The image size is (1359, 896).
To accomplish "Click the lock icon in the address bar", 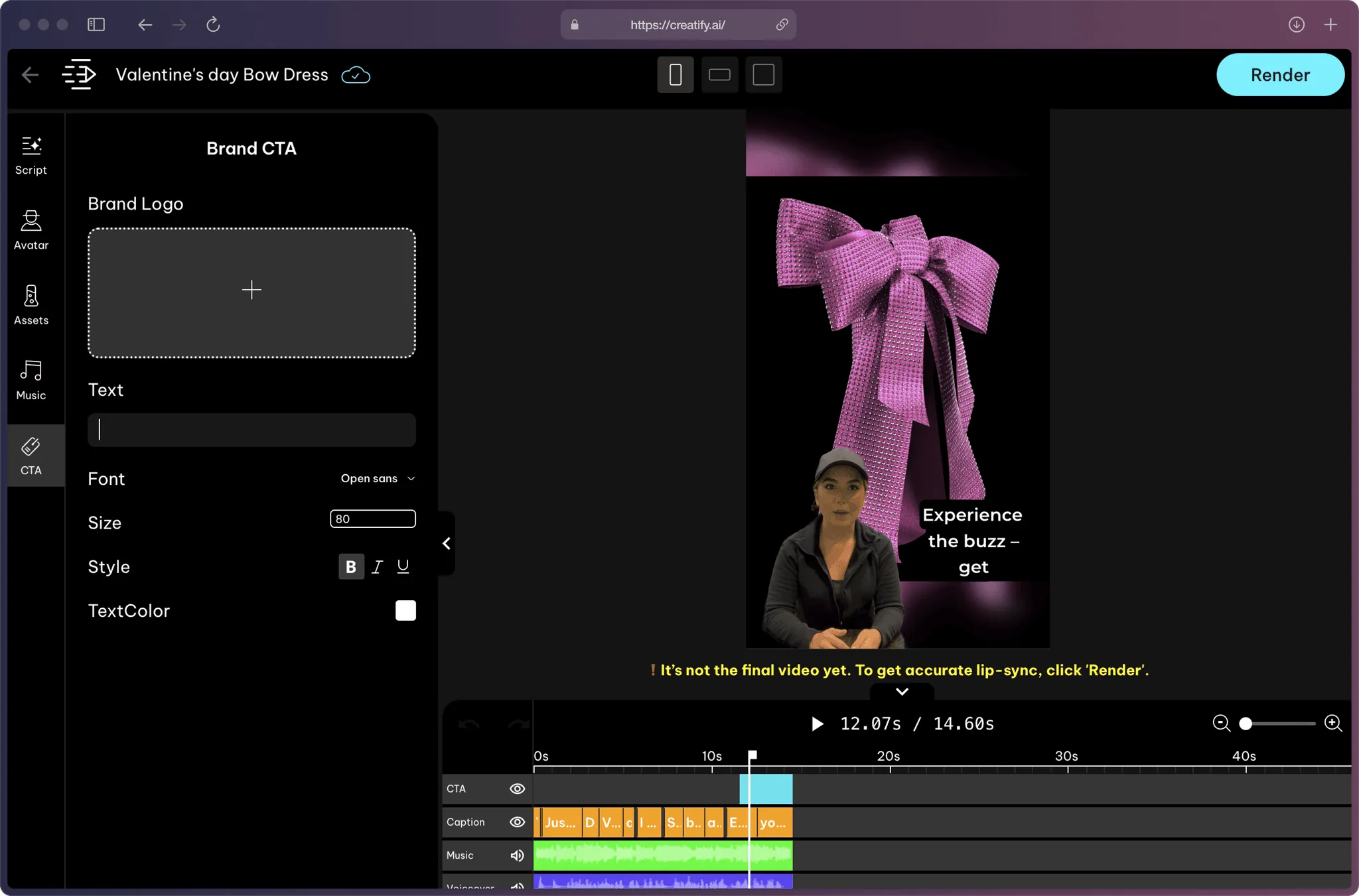I will (575, 25).
